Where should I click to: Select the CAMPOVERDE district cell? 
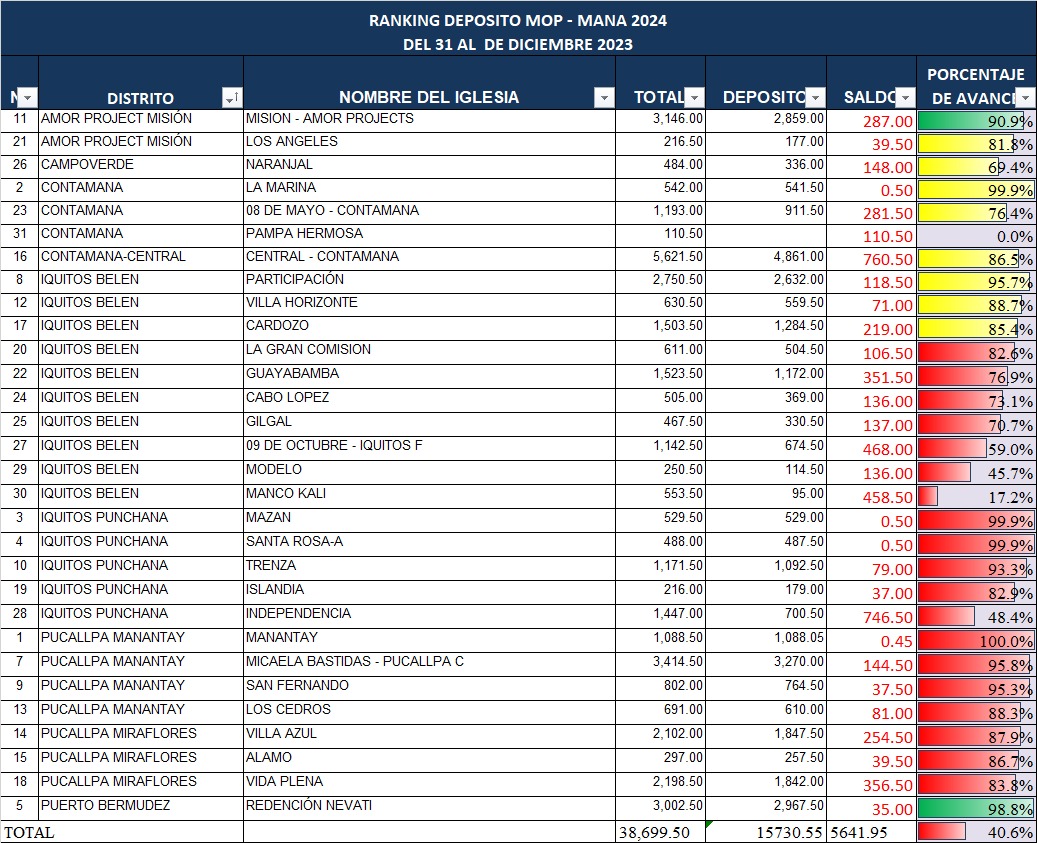pyautogui.click(x=140, y=164)
